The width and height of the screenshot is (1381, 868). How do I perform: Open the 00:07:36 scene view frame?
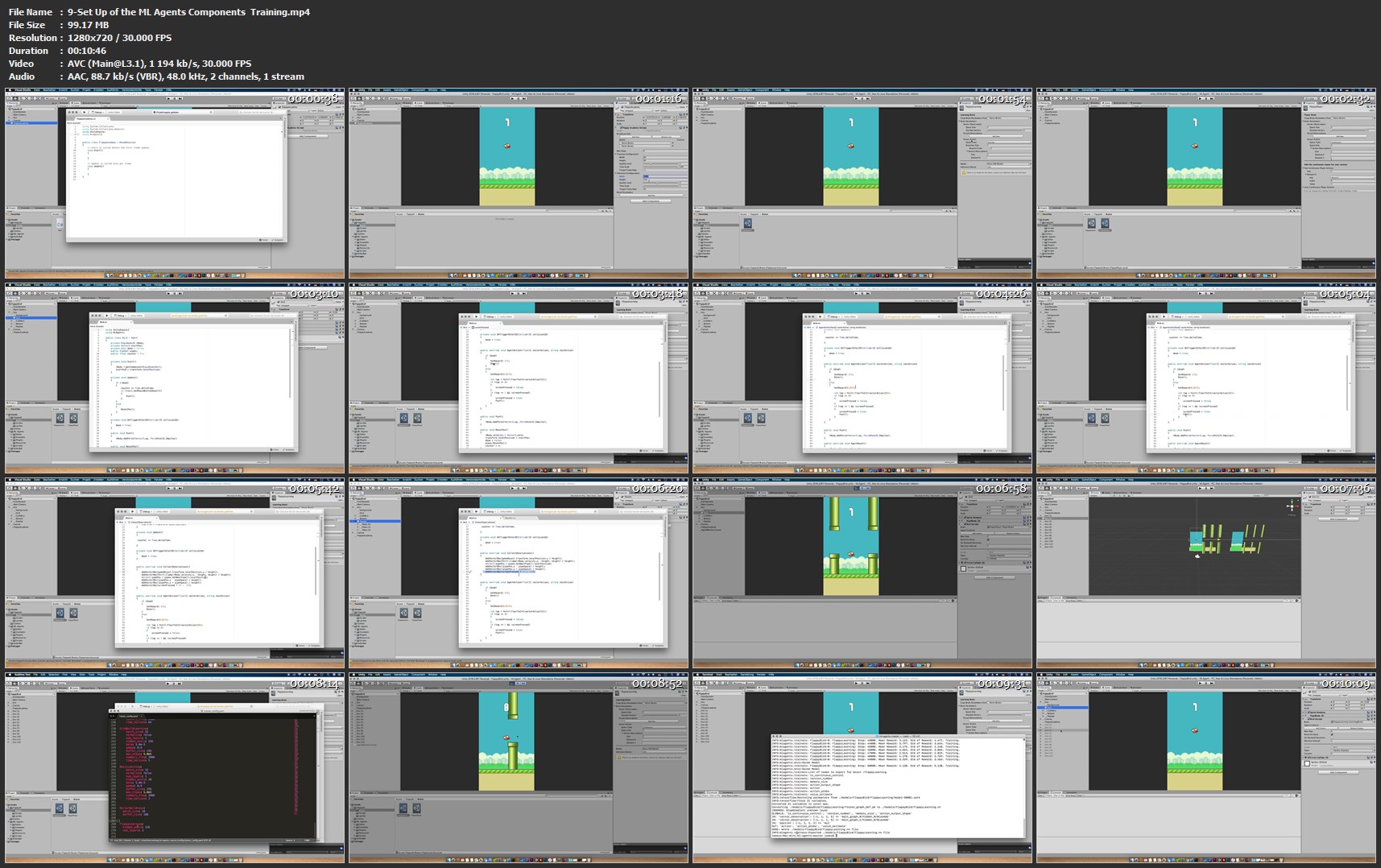coord(1206,573)
